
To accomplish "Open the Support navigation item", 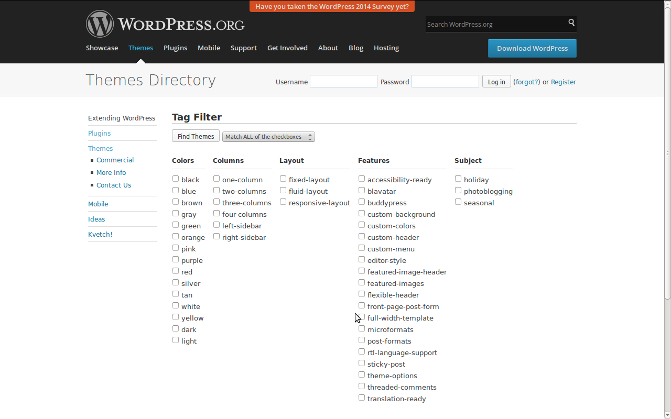I will [x=243, y=48].
